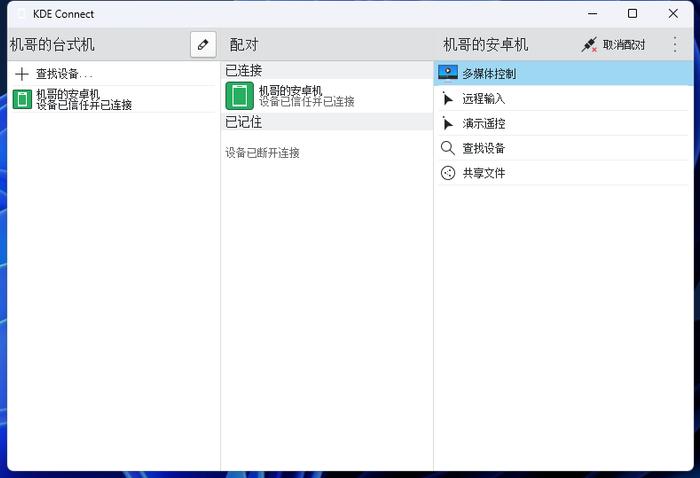This screenshot has height=478, width=700.
Task: Open 多媒体控制 media control
Action: click(x=563, y=74)
